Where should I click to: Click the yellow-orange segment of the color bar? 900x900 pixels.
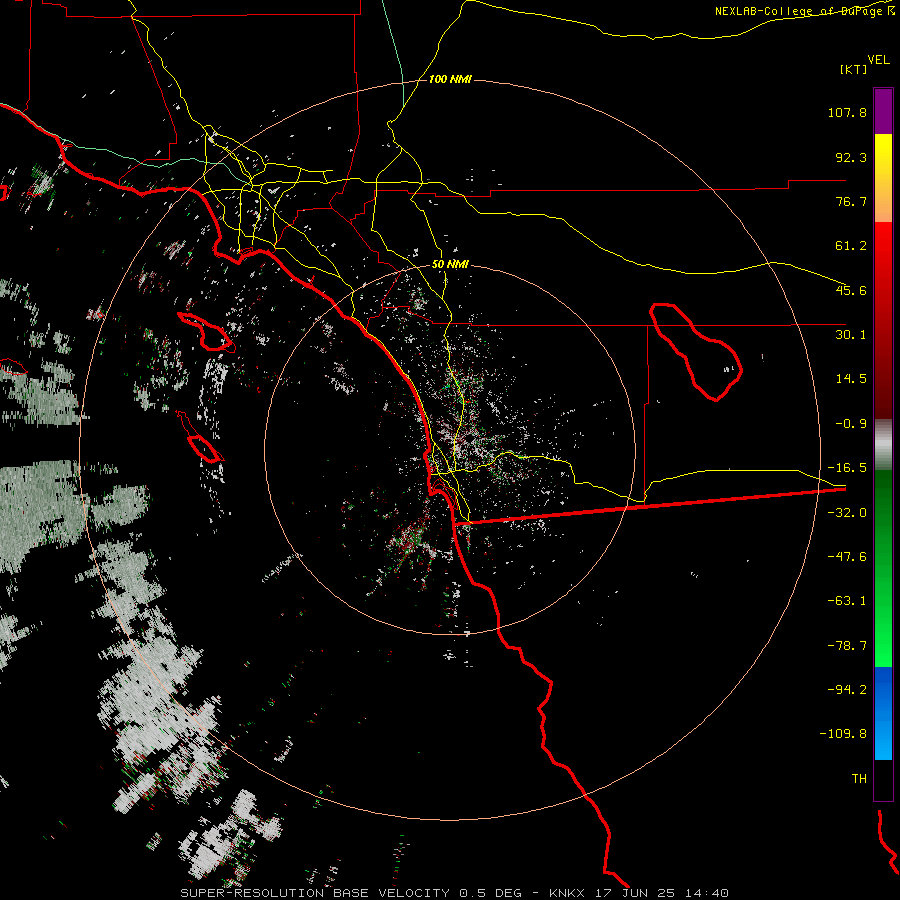pyautogui.click(x=883, y=178)
